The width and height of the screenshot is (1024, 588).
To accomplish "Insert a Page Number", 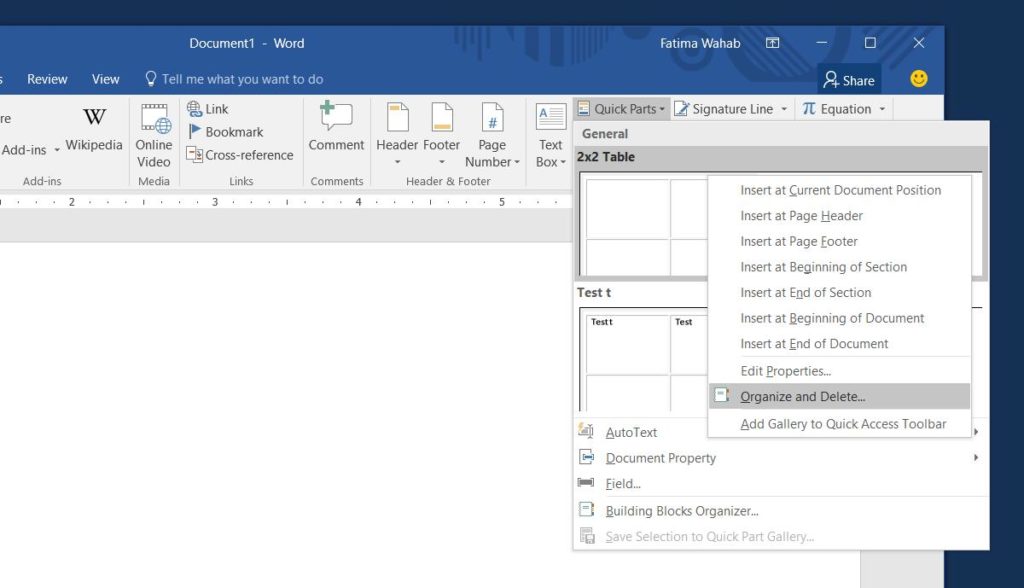I will 492,135.
